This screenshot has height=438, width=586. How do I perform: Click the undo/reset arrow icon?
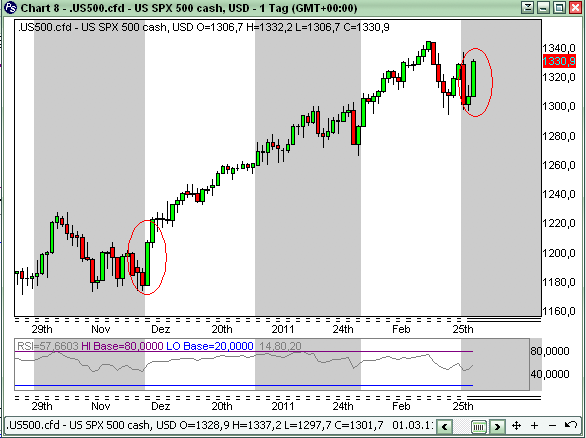571,425
